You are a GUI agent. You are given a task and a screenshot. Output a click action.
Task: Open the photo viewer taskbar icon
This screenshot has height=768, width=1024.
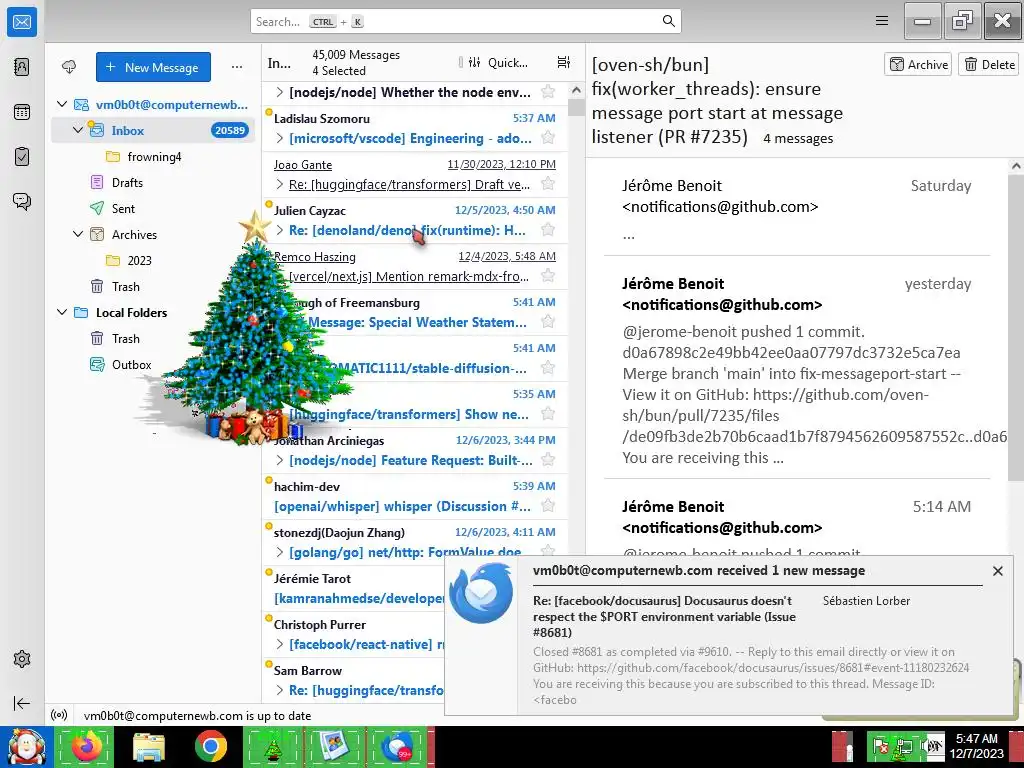pos(335,746)
